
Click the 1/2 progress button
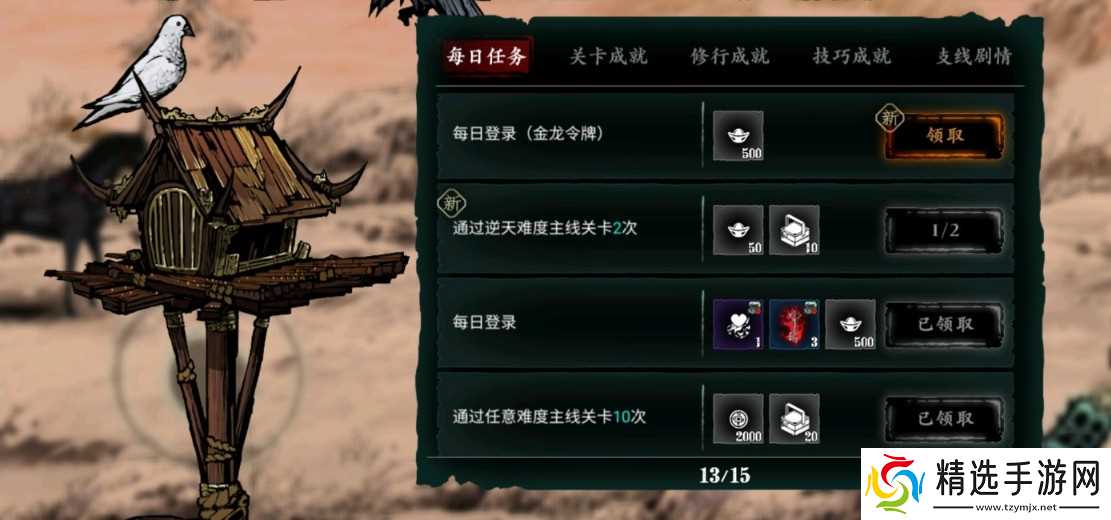(944, 230)
